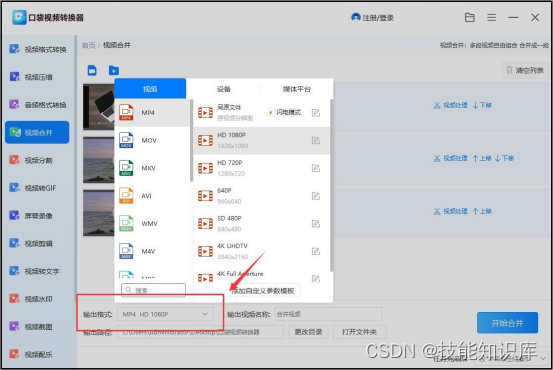This screenshot has height=370, width=553.
Task: Open 音频格式转换 in the sidebar
Action: point(38,105)
